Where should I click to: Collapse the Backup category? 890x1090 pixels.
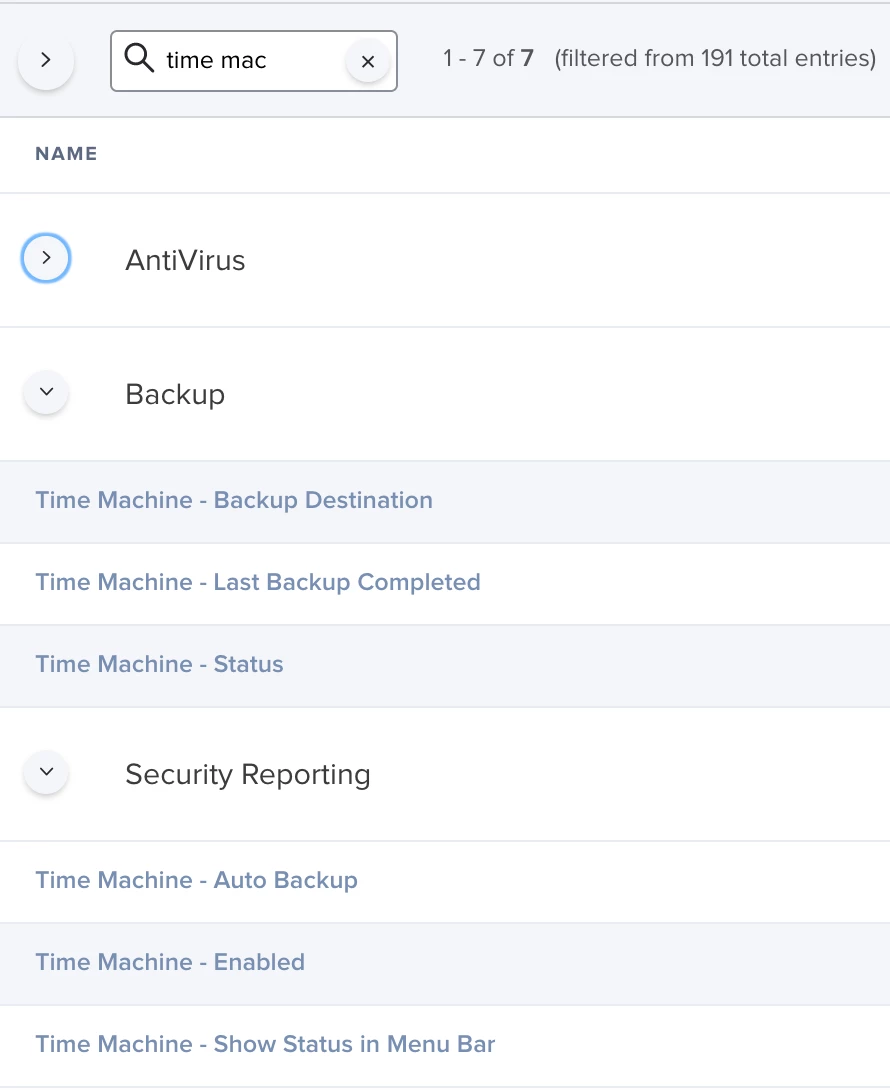click(x=46, y=392)
